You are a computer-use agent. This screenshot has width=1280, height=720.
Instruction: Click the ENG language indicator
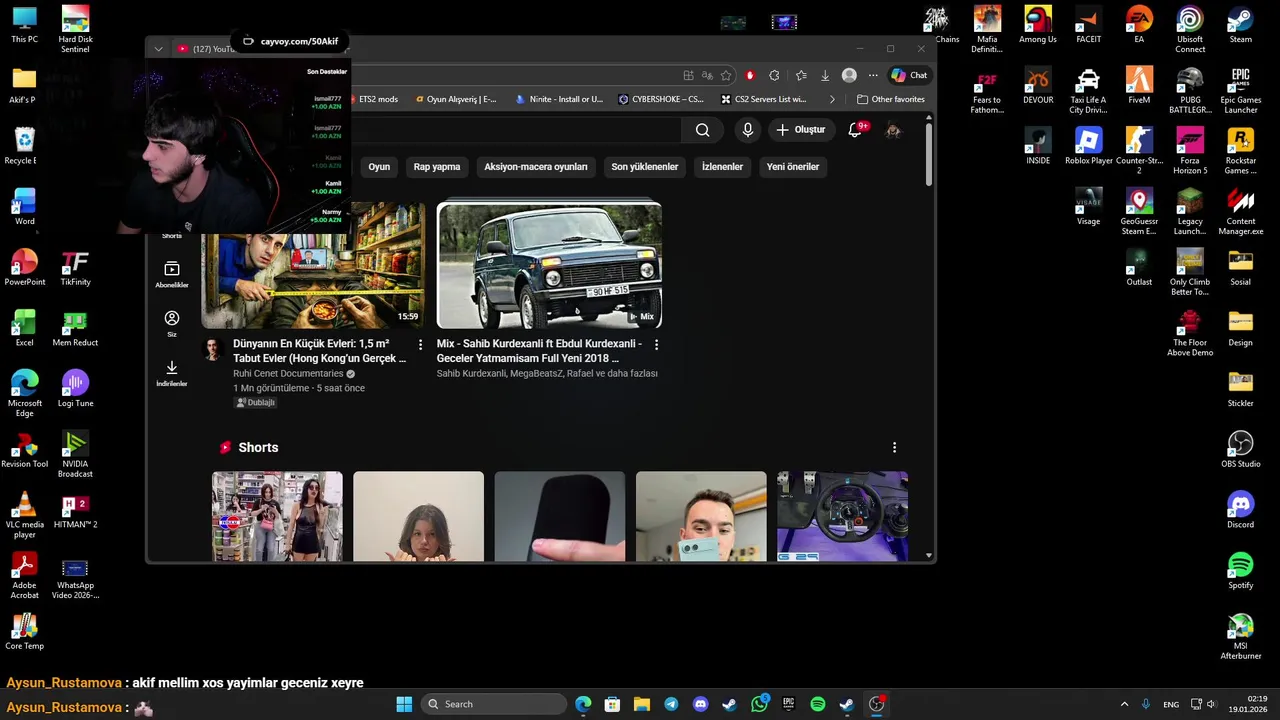[1169, 704]
